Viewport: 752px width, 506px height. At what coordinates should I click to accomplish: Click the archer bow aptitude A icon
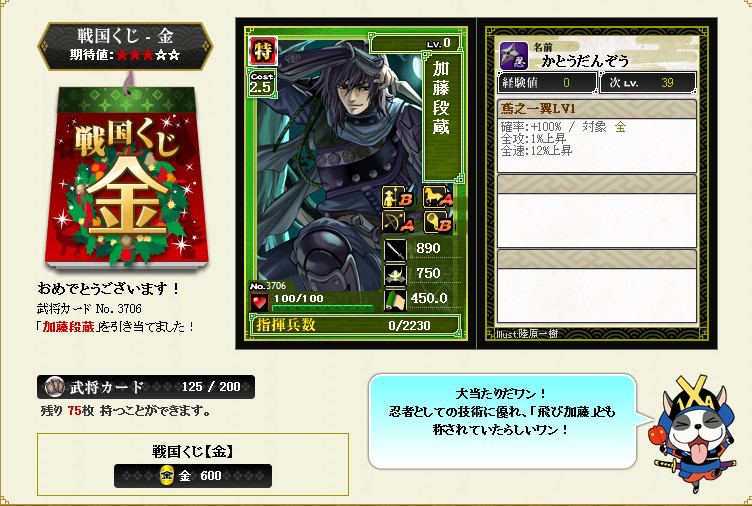[x=398, y=223]
